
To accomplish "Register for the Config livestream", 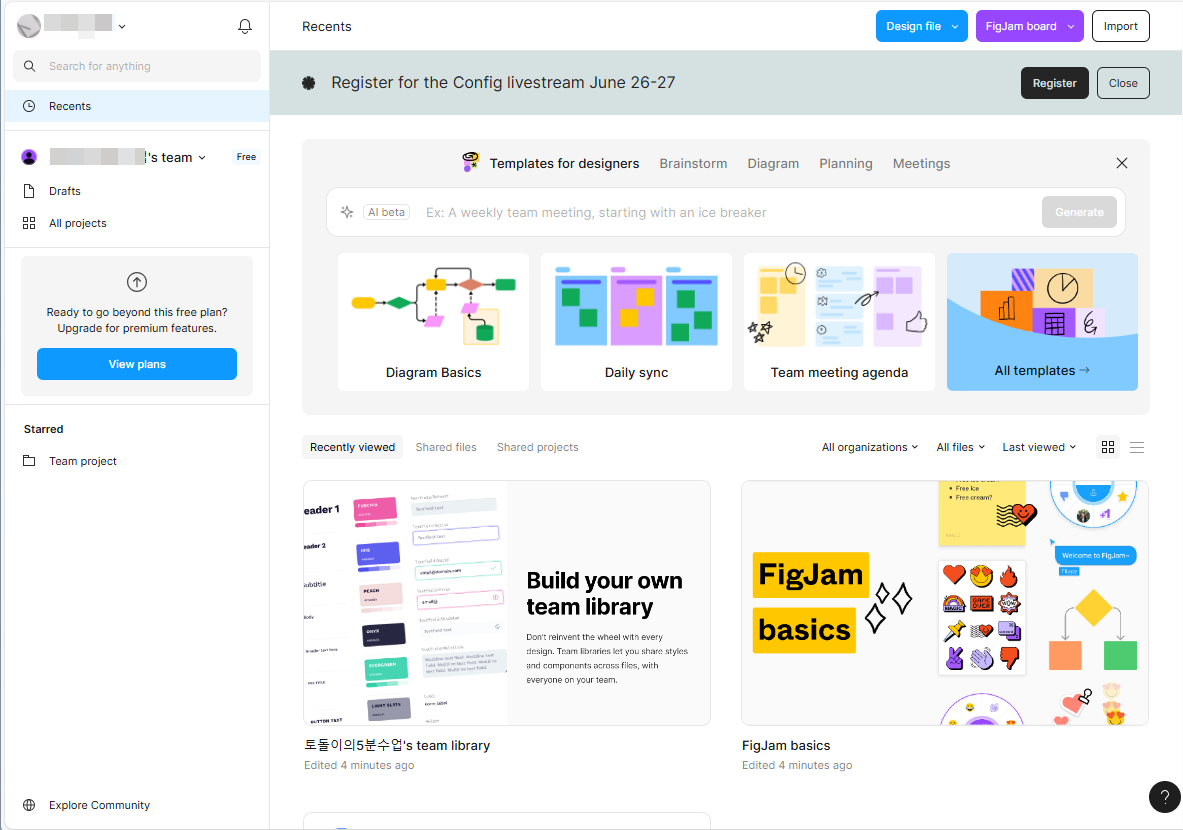I will (1054, 83).
